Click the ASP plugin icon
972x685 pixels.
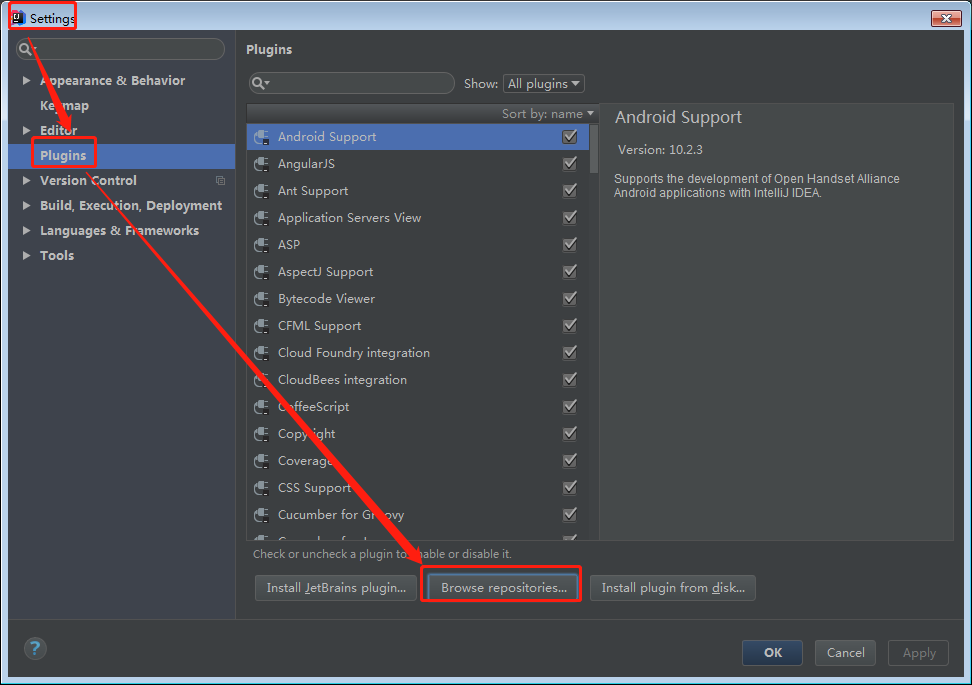261,245
